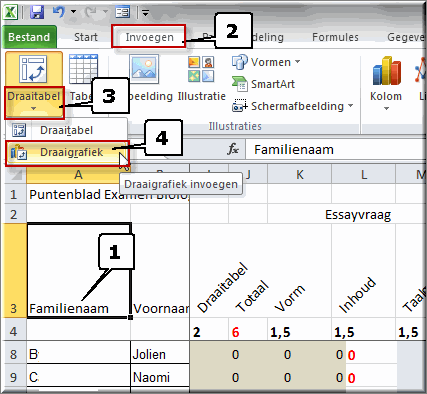The width and height of the screenshot is (427, 394).
Task: Select the cell with Naomi
Action: pyautogui.click(x=160, y=377)
